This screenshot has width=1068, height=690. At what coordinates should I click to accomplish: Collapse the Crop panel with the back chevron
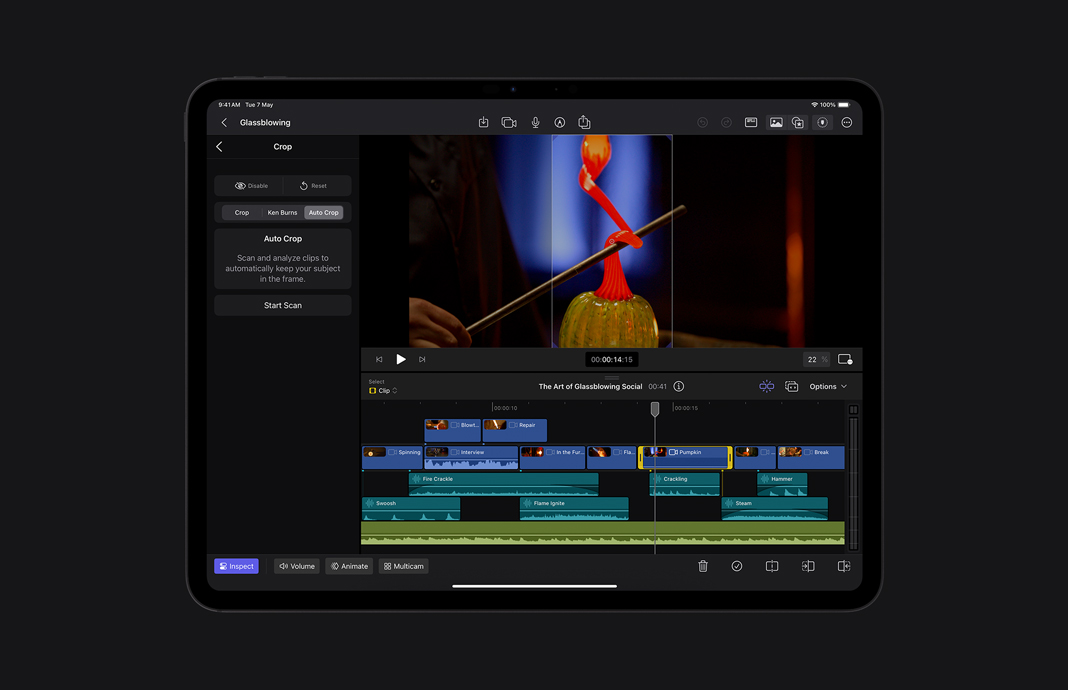[219, 146]
